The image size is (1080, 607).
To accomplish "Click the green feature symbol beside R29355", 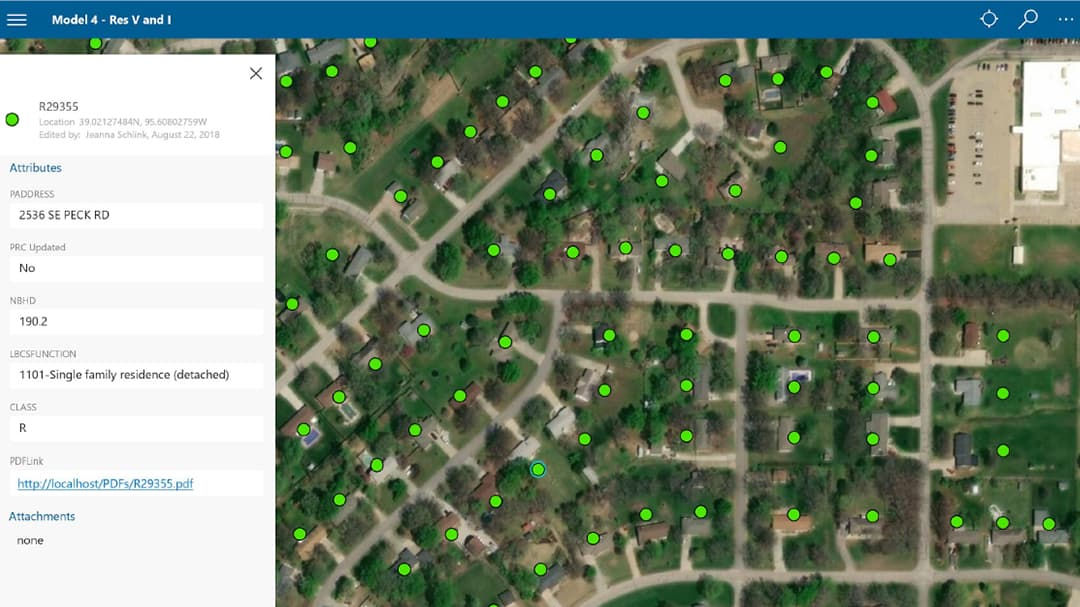I will tap(12, 119).
